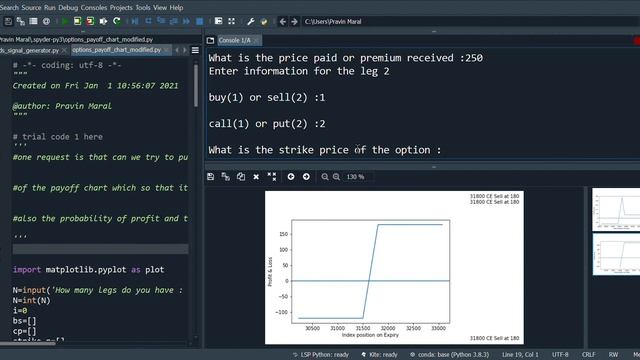The image size is (640, 360).
Task: Click the debugger Run current line icon
Action: click(x=148, y=21)
